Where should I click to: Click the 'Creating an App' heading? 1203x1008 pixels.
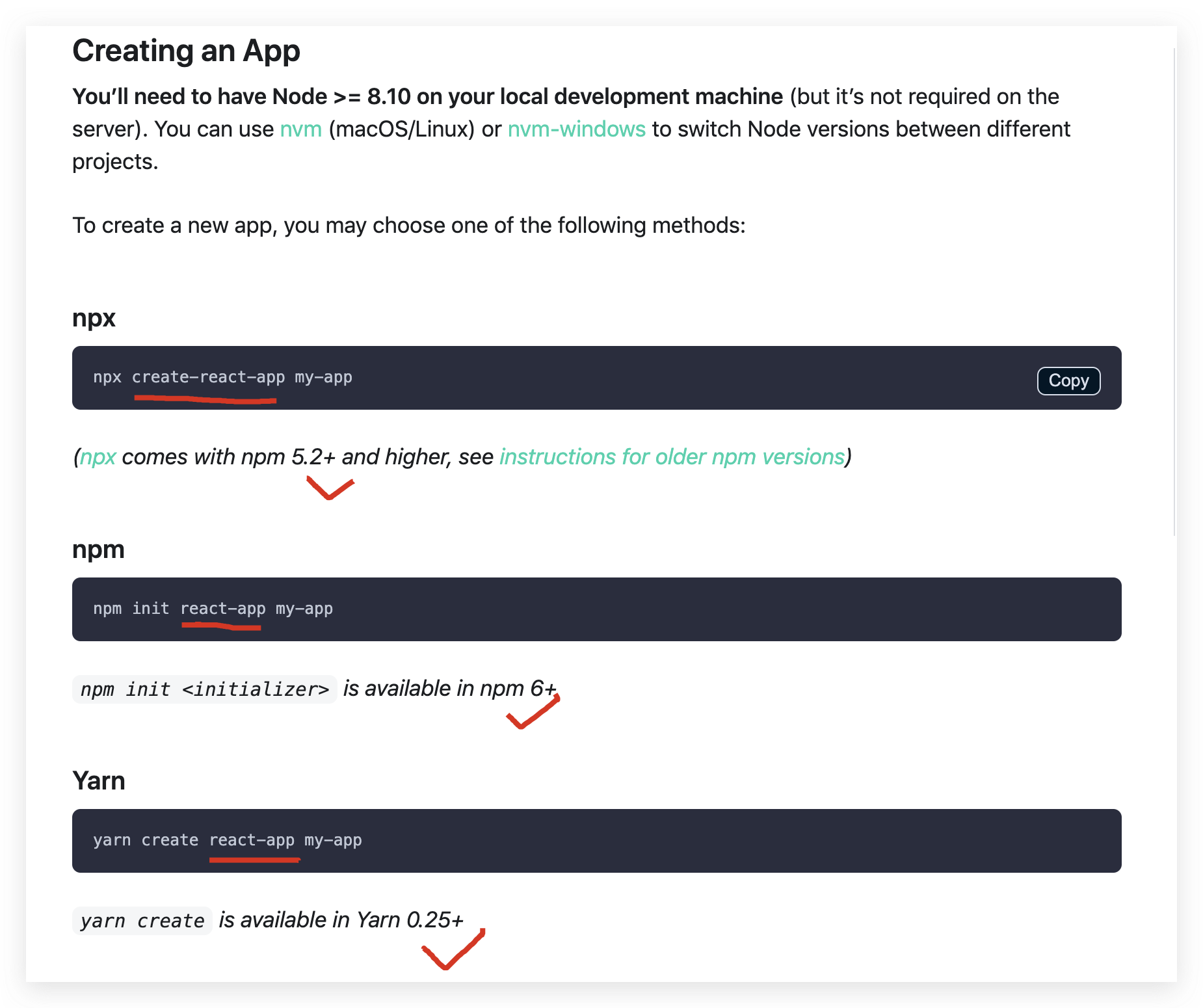pyautogui.click(x=186, y=50)
